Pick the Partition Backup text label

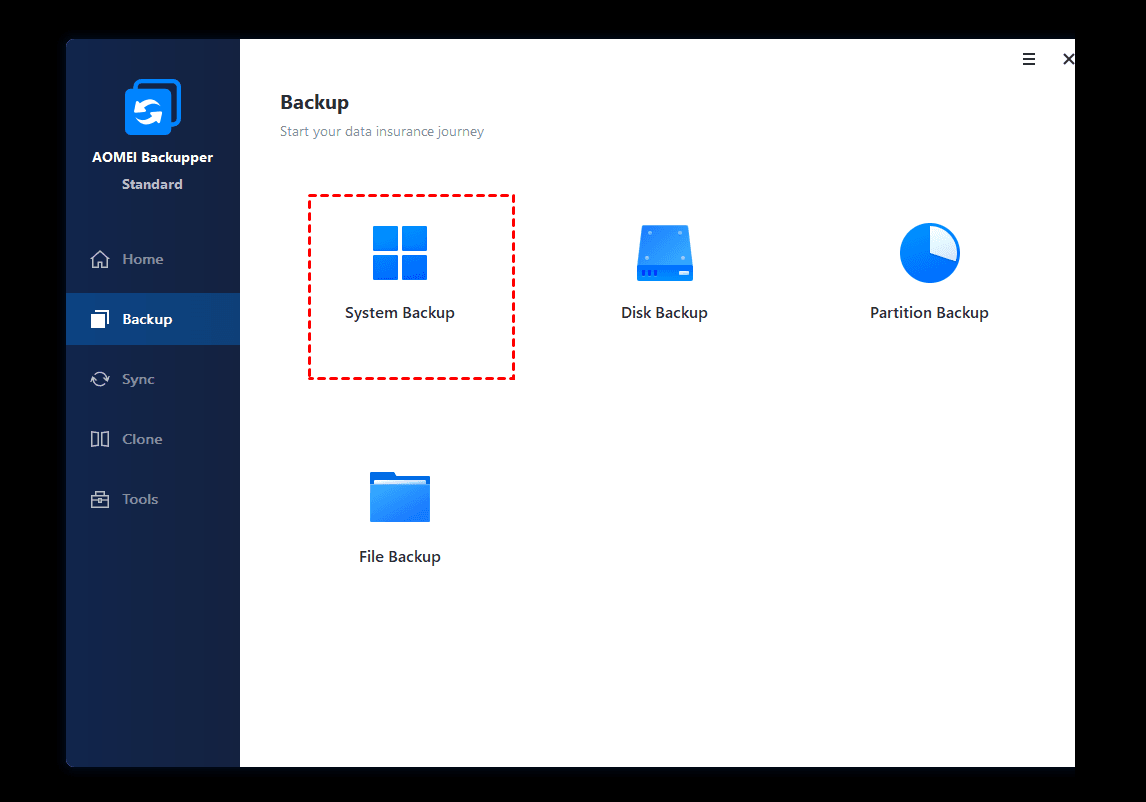929,313
